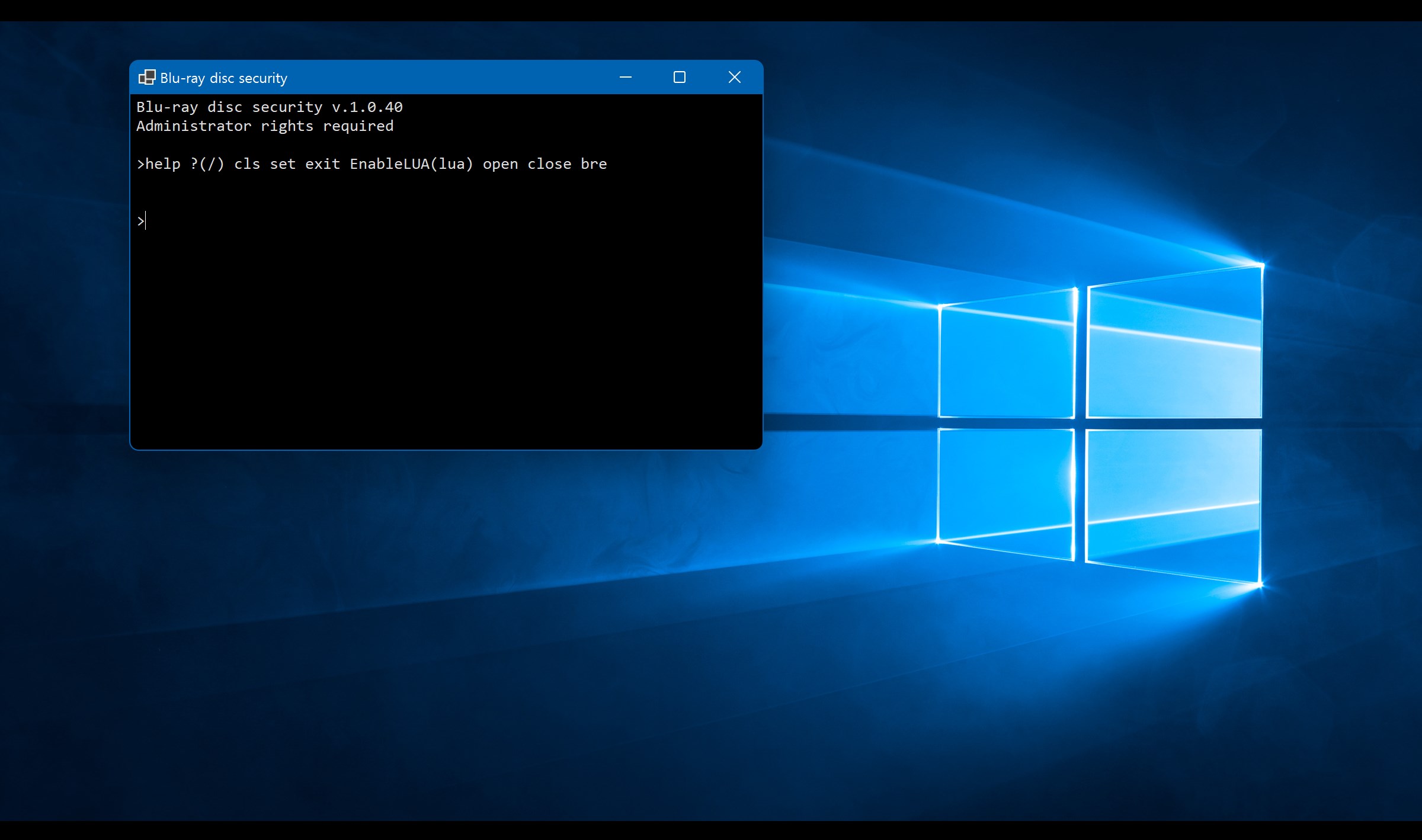The width and height of the screenshot is (1422, 840).
Task: Click the Blu-ray disc security app icon
Action: tap(147, 78)
